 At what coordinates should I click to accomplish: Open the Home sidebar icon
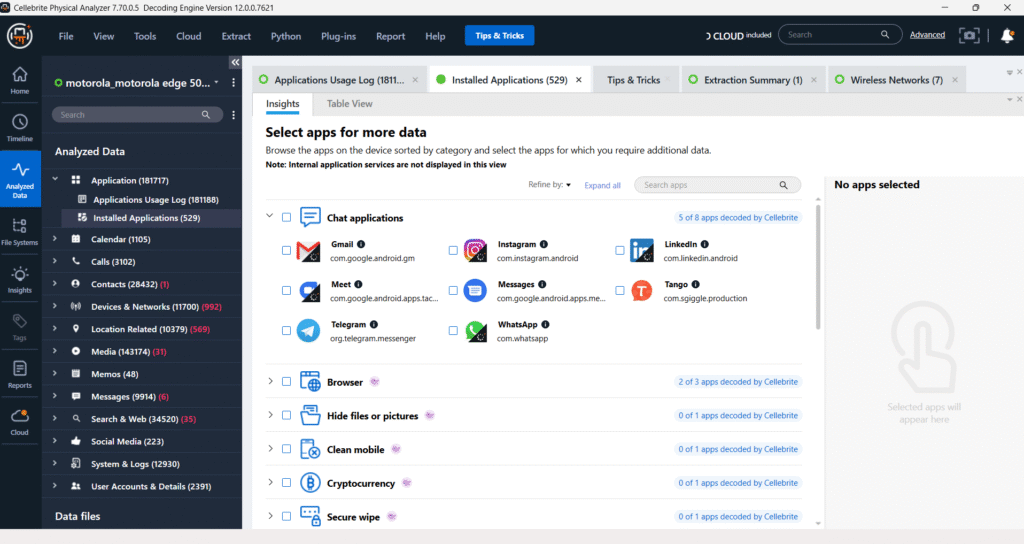pyautogui.click(x=20, y=80)
